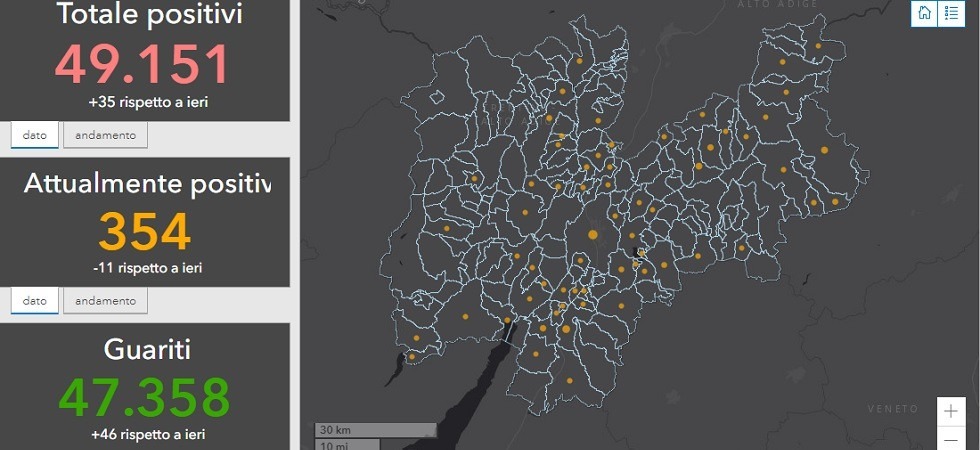Click the '+46 rispetto a ieri' text
Screen dimensions: 980x450
pos(148,434)
